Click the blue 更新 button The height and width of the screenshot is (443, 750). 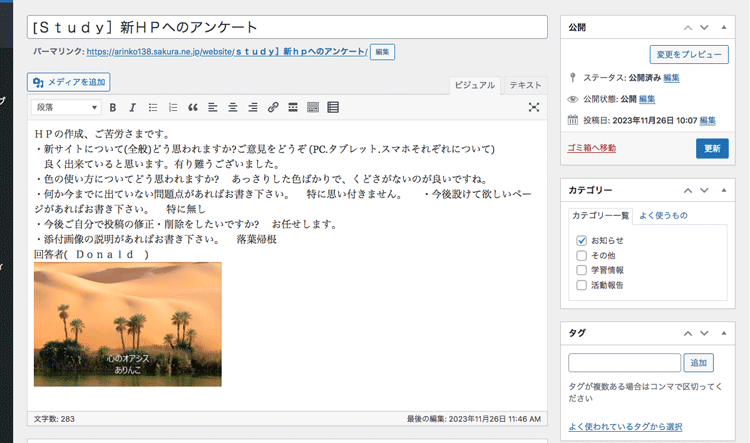[711, 148]
